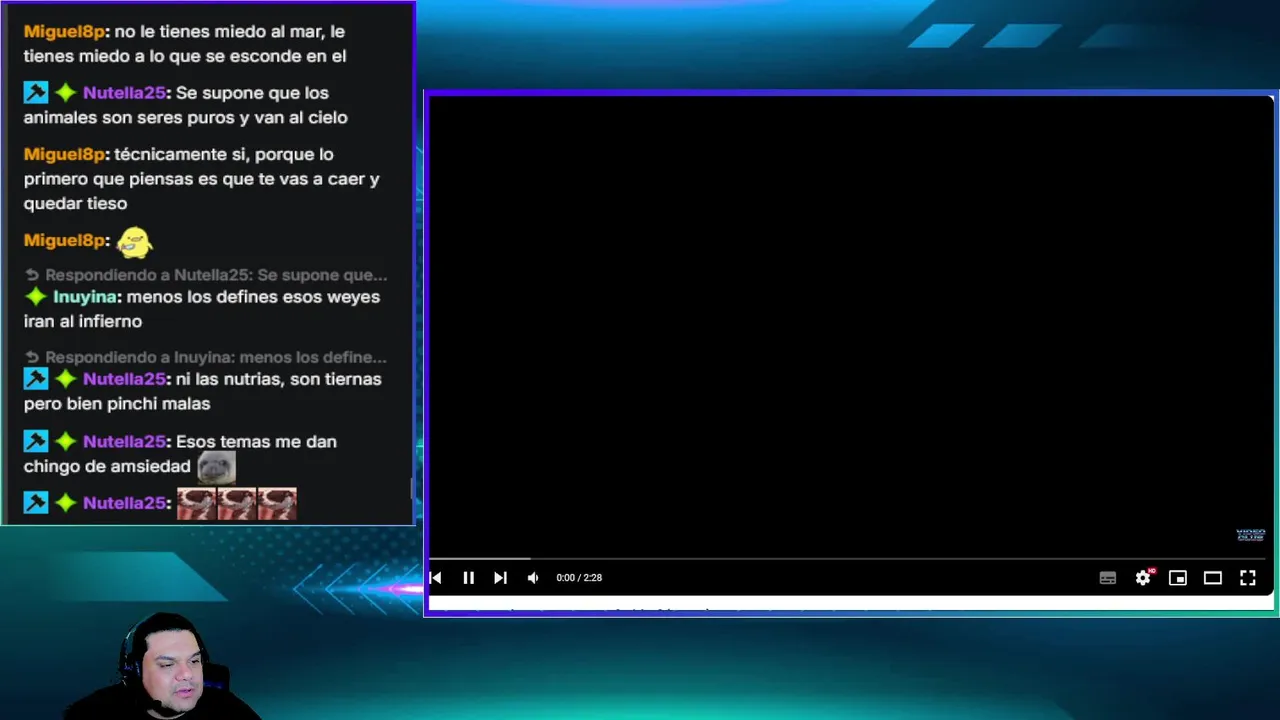Click the yellow duck emote
Screen dimensions: 1280x720
[x=134, y=241]
